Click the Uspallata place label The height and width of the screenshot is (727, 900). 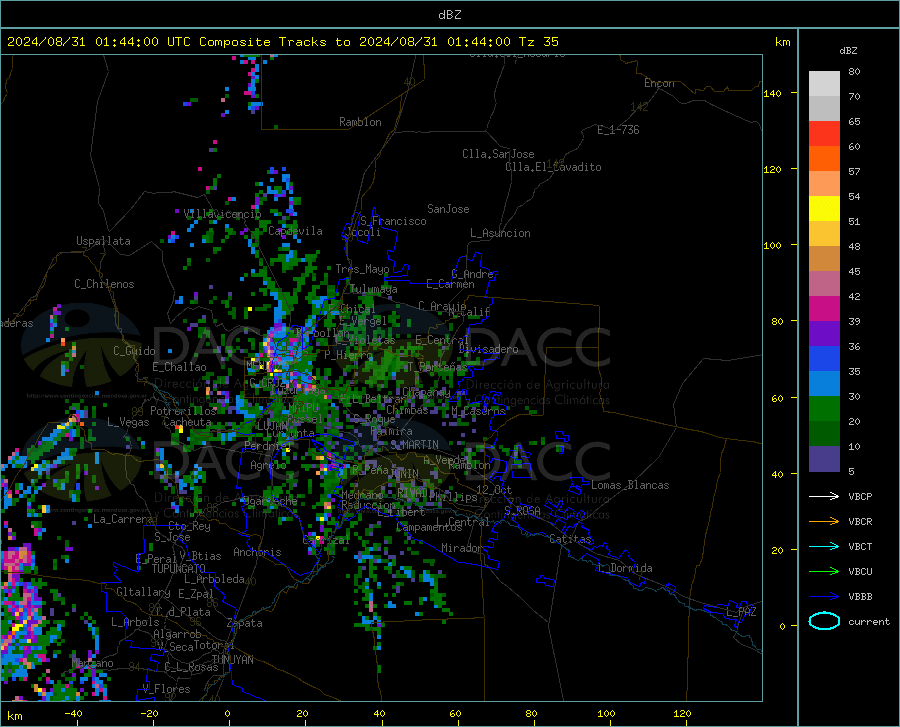tap(103, 241)
